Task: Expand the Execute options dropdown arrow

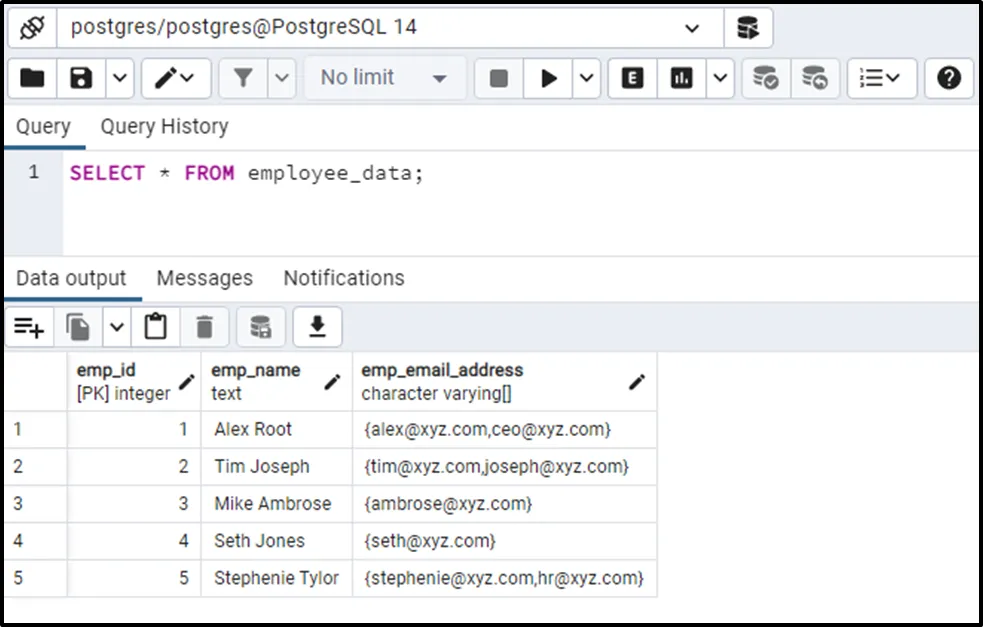Action: (586, 78)
